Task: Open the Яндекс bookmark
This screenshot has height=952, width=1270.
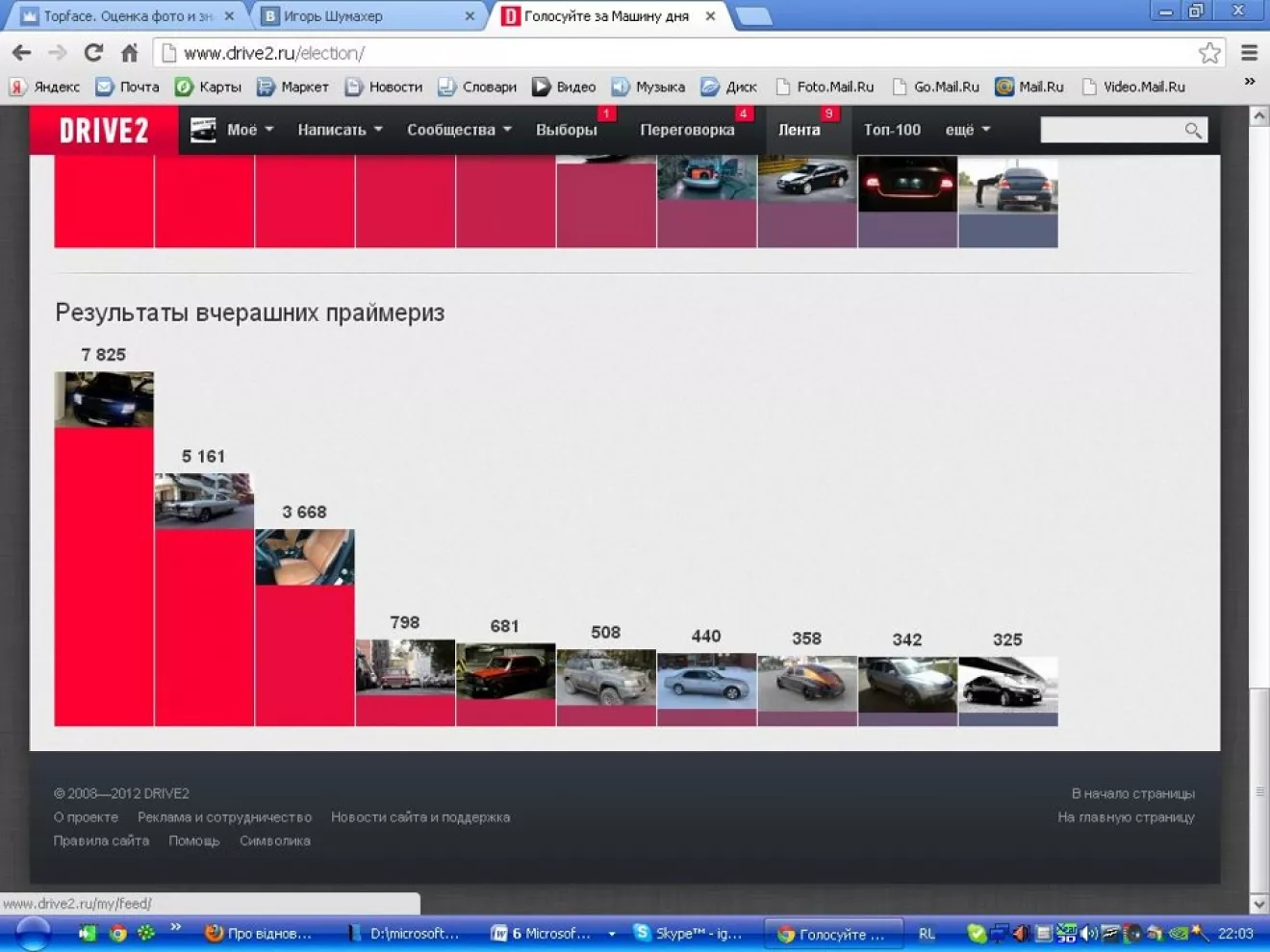Action: (x=45, y=87)
